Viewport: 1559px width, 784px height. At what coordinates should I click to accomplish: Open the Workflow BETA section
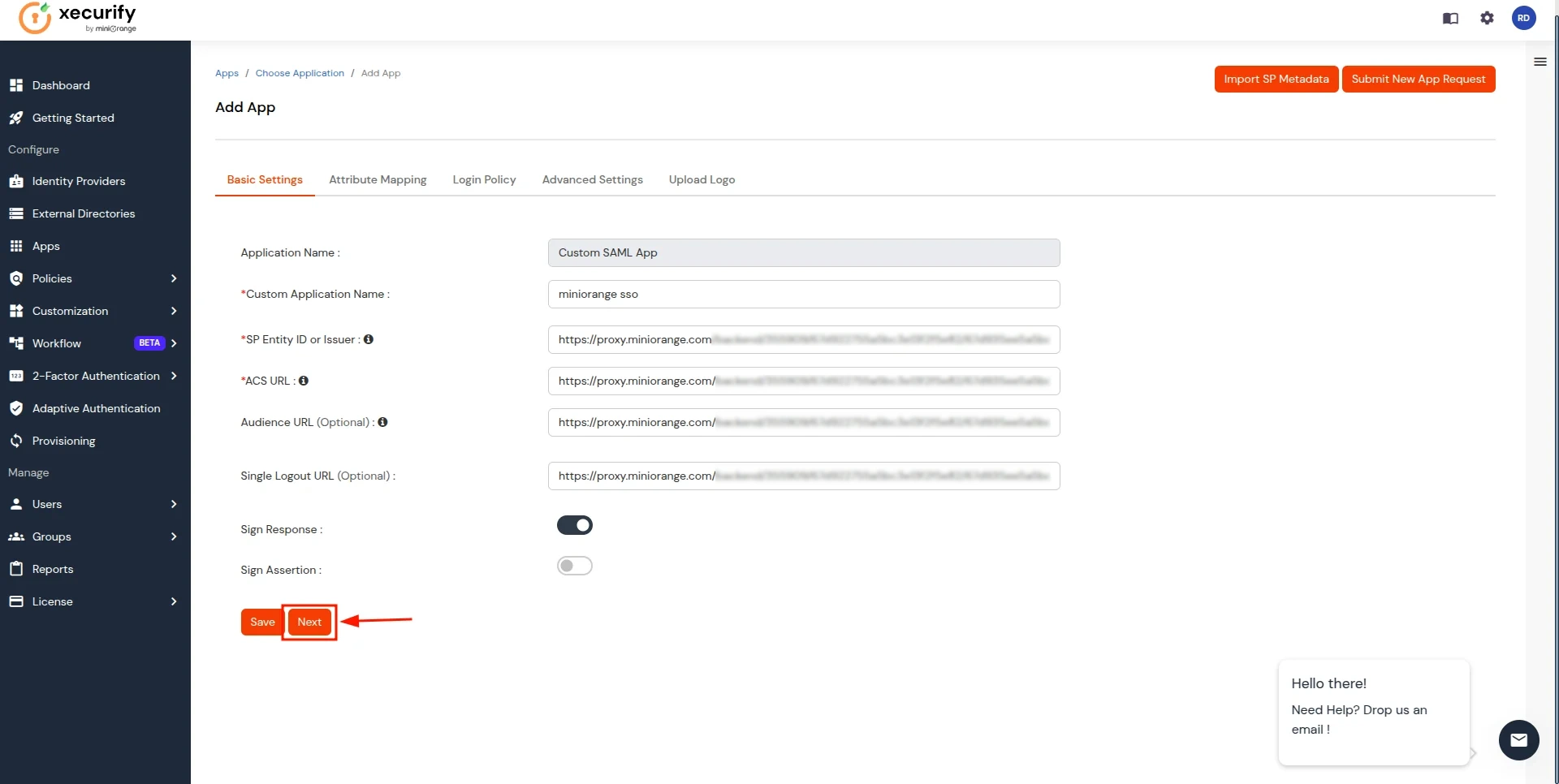click(57, 342)
